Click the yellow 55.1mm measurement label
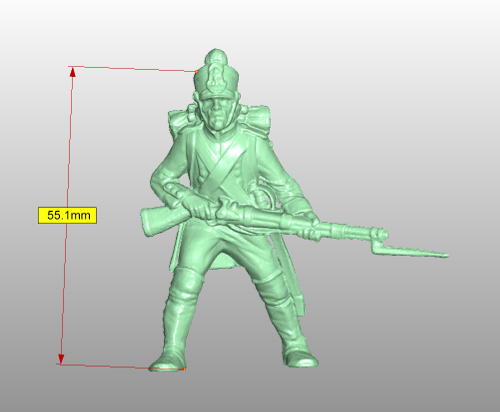Viewport: 500px width, 412px height. pyautogui.click(x=67, y=215)
